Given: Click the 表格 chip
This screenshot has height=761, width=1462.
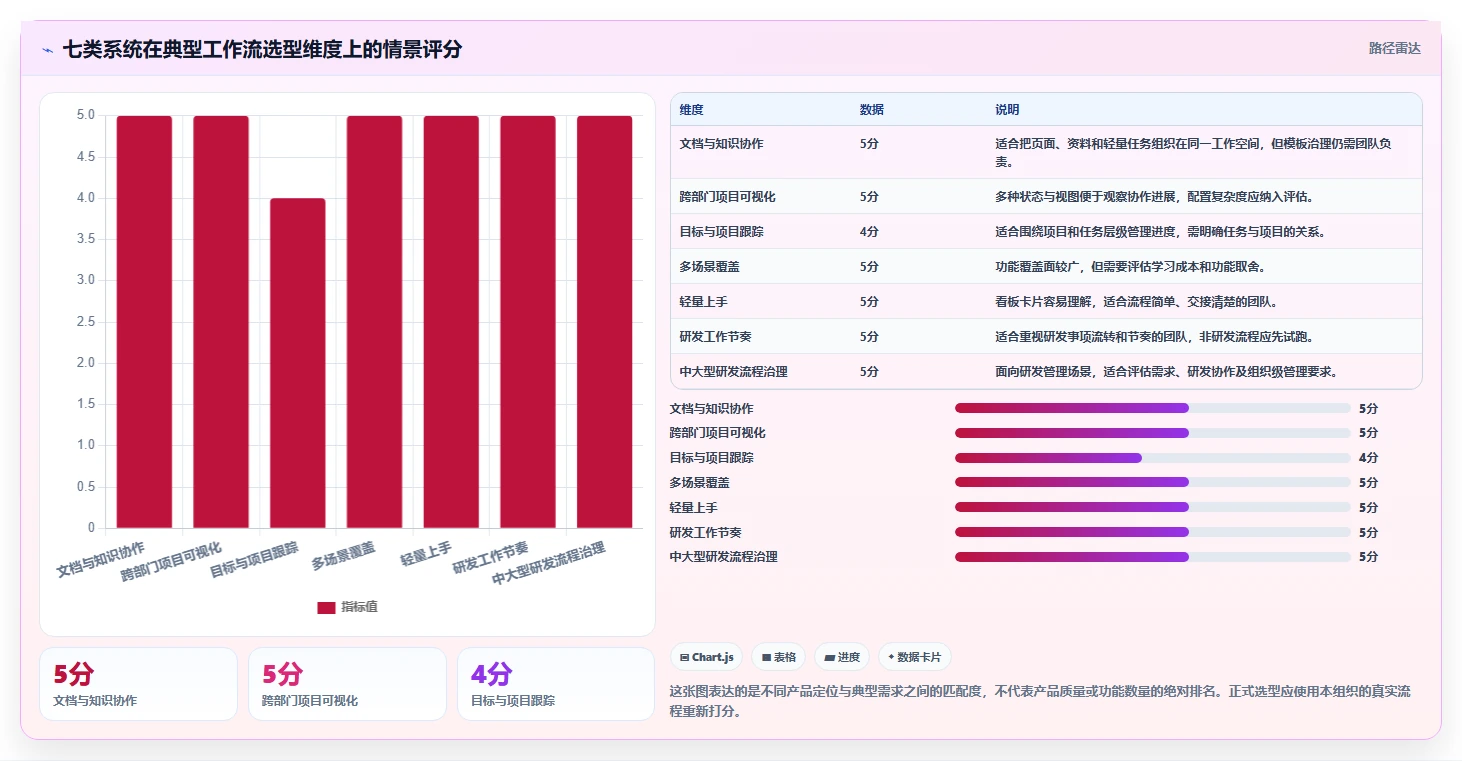Looking at the screenshot, I should point(778,657).
